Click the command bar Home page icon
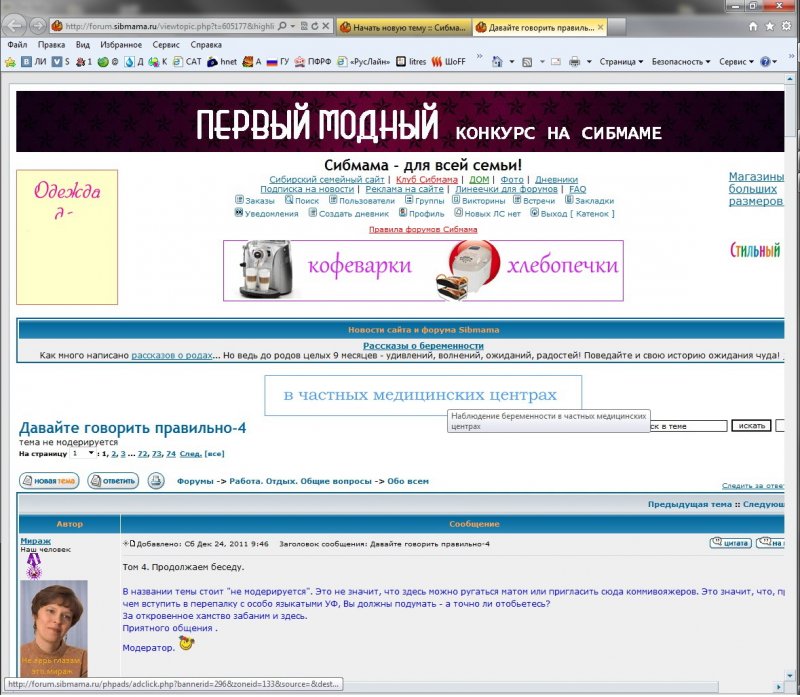This screenshot has height=697, width=800. [497, 62]
